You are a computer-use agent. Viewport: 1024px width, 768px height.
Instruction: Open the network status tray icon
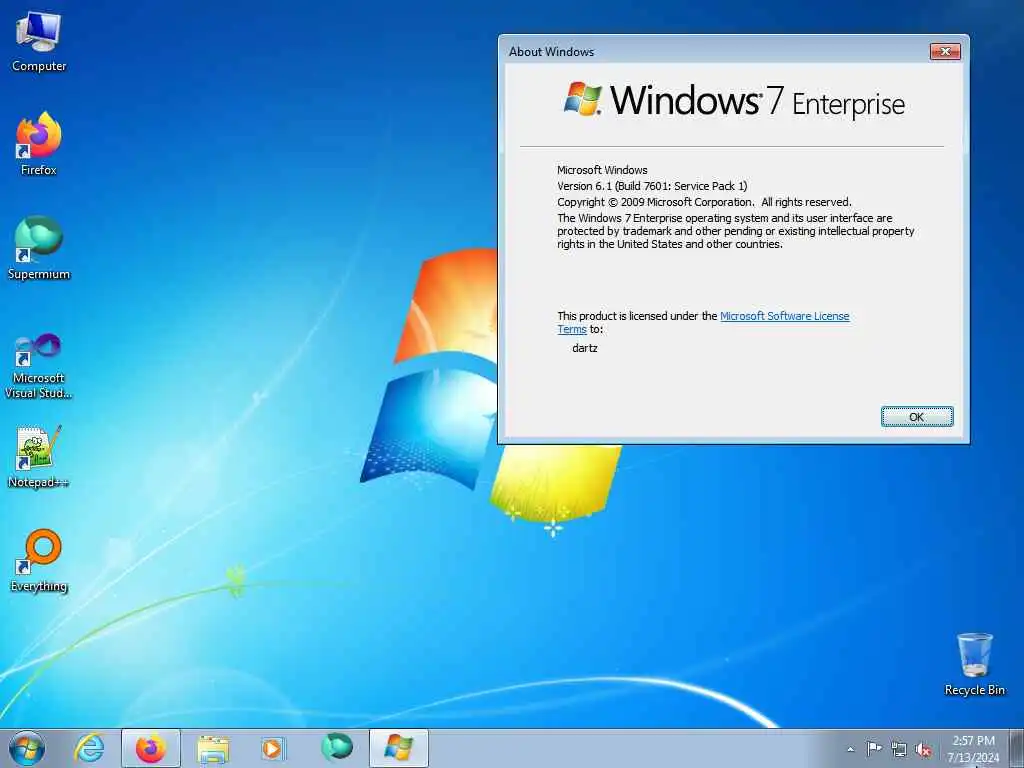[x=899, y=749]
